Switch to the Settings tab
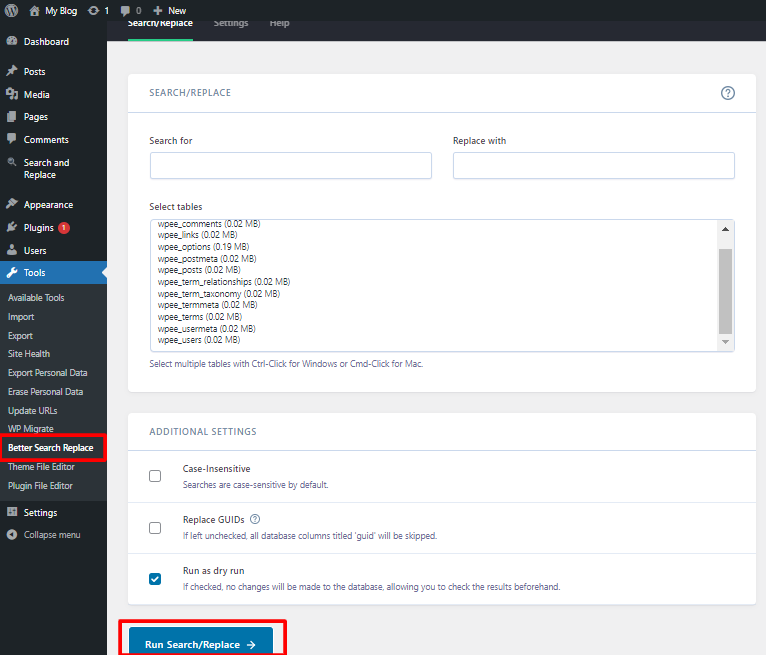The width and height of the screenshot is (766, 655). click(x=231, y=24)
